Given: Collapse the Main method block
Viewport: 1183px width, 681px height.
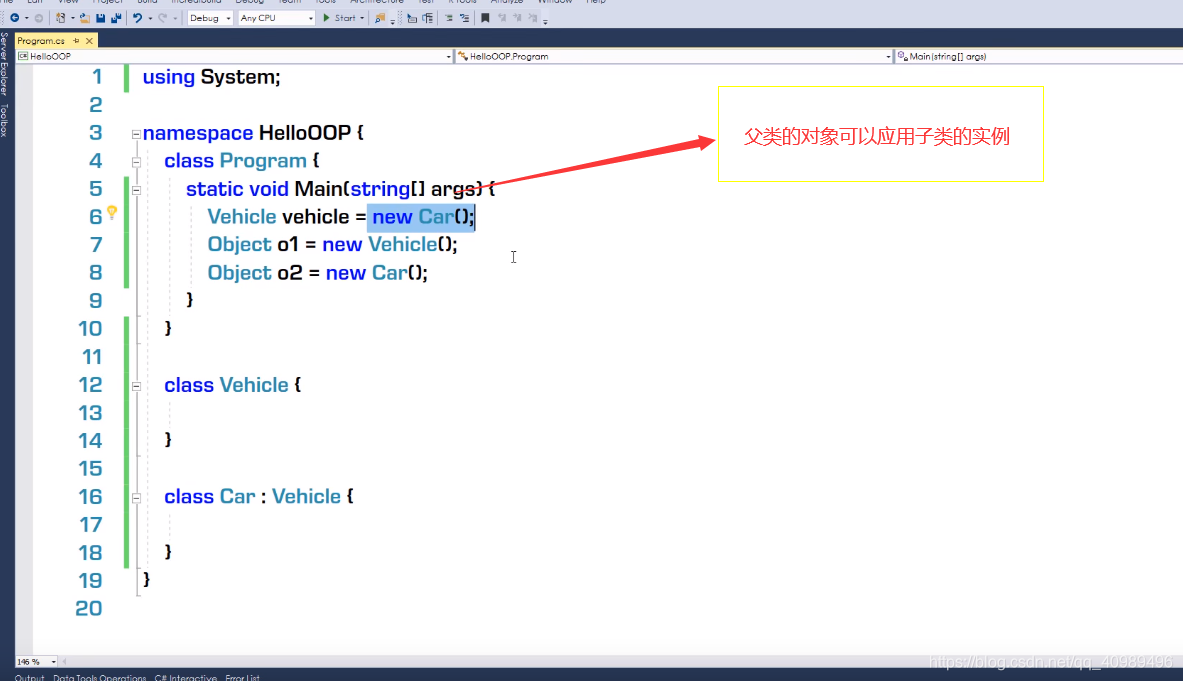Looking at the screenshot, I should pyautogui.click(x=136, y=190).
